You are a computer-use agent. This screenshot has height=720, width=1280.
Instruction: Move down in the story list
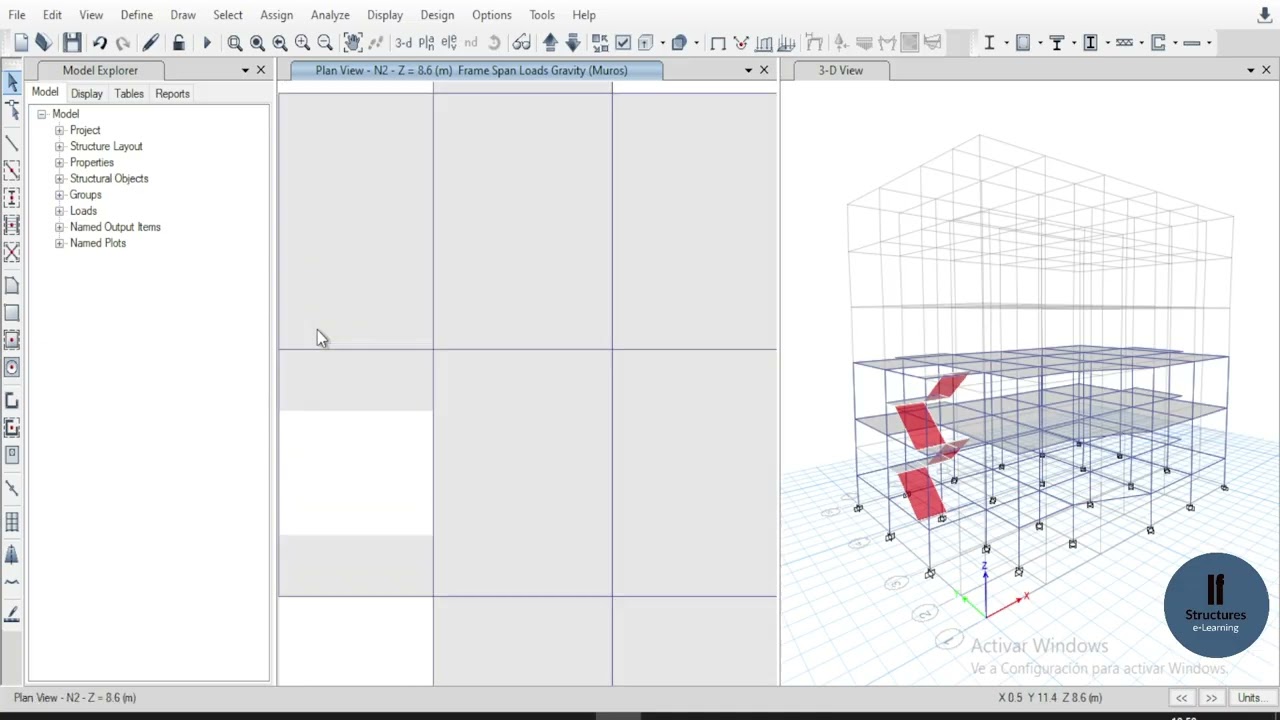[x=573, y=42]
